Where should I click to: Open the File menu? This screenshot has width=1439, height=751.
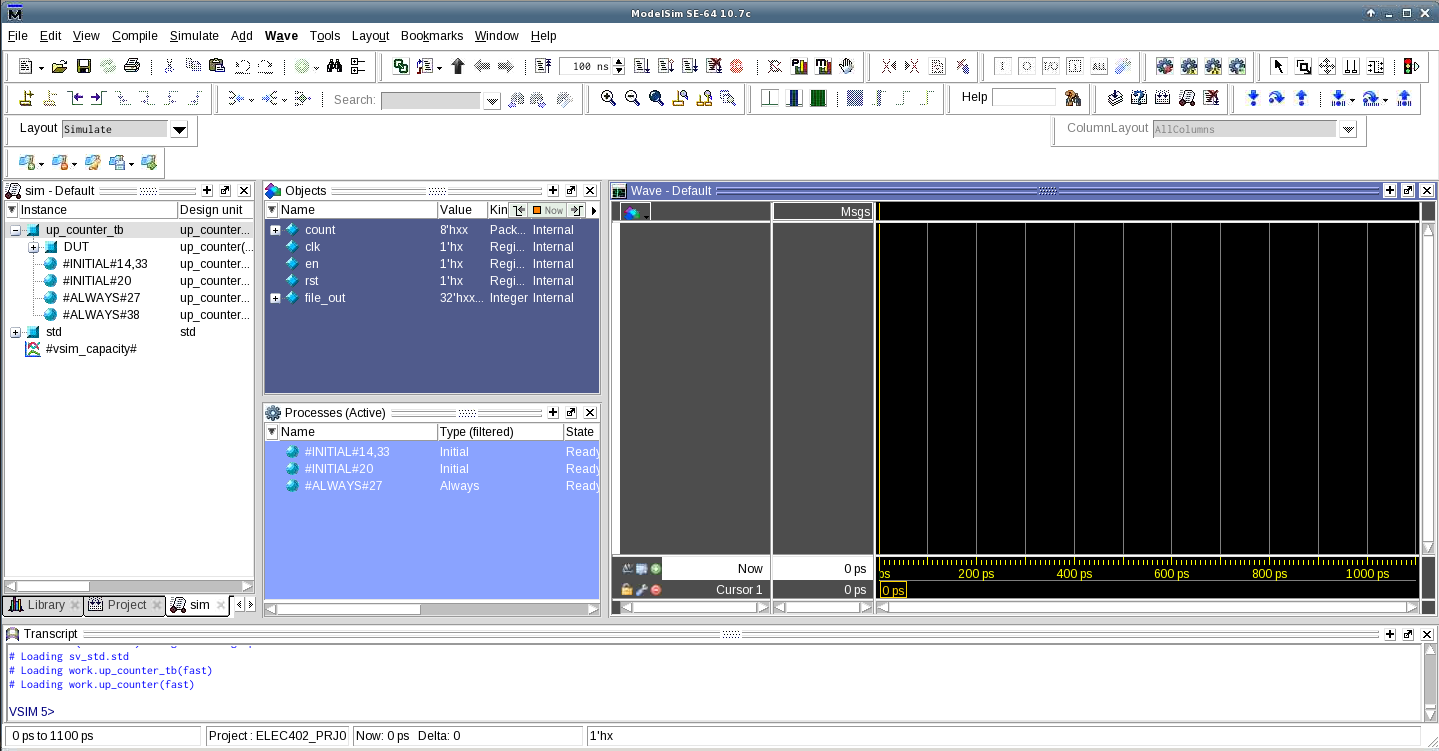coord(18,36)
